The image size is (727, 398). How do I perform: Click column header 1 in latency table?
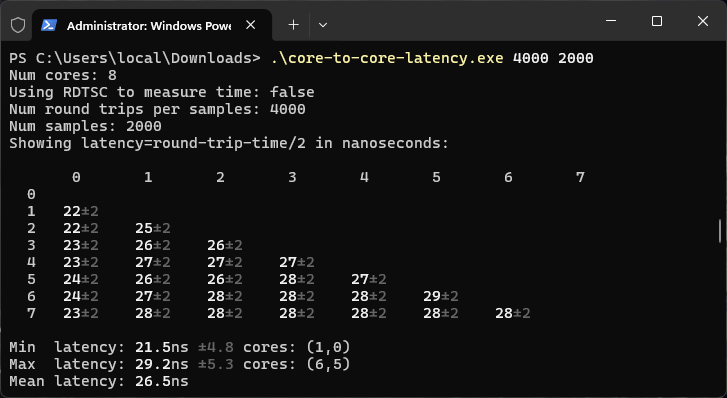tap(148, 177)
